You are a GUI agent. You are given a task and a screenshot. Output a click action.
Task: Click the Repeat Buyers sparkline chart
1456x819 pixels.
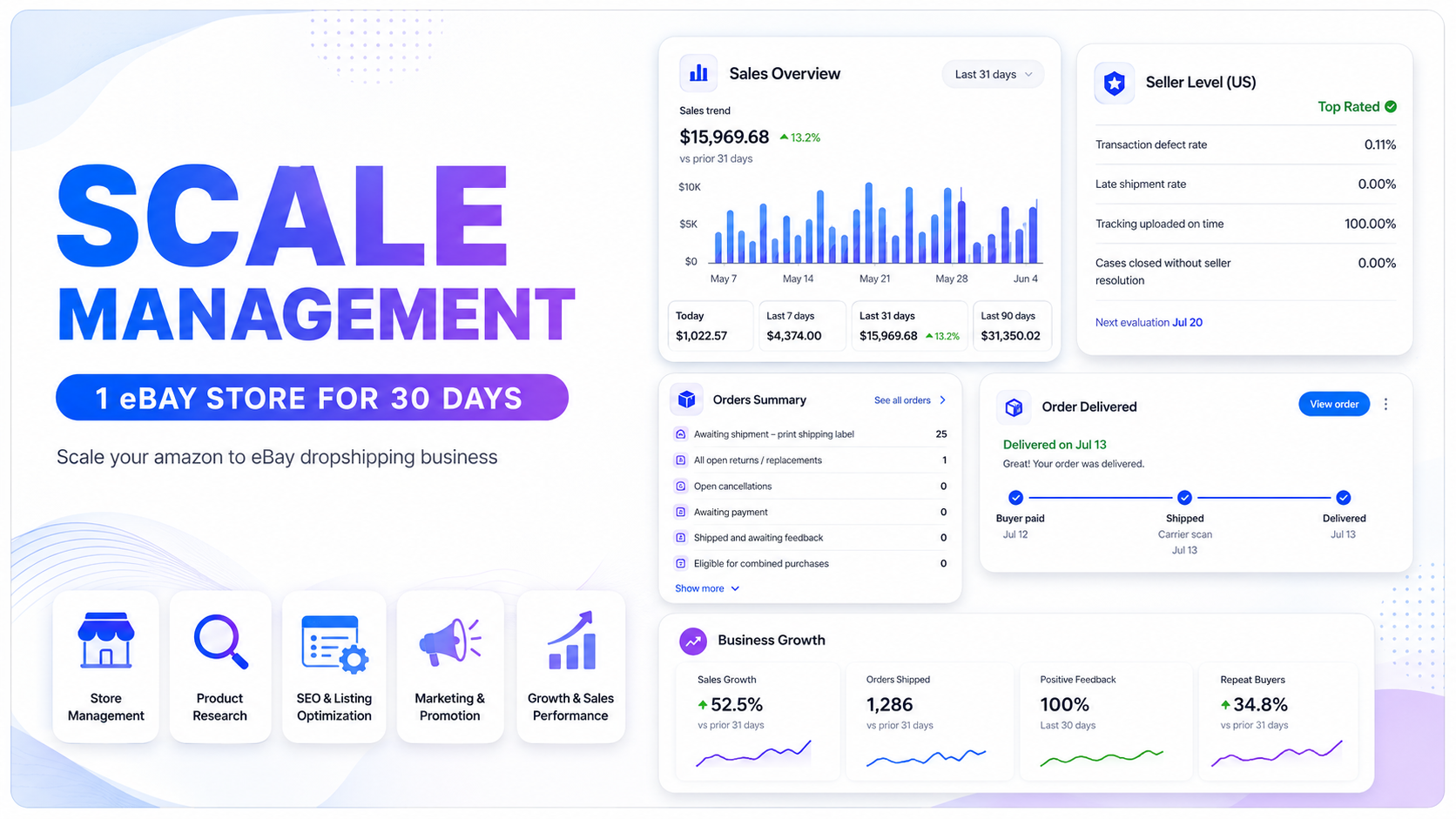(1277, 754)
